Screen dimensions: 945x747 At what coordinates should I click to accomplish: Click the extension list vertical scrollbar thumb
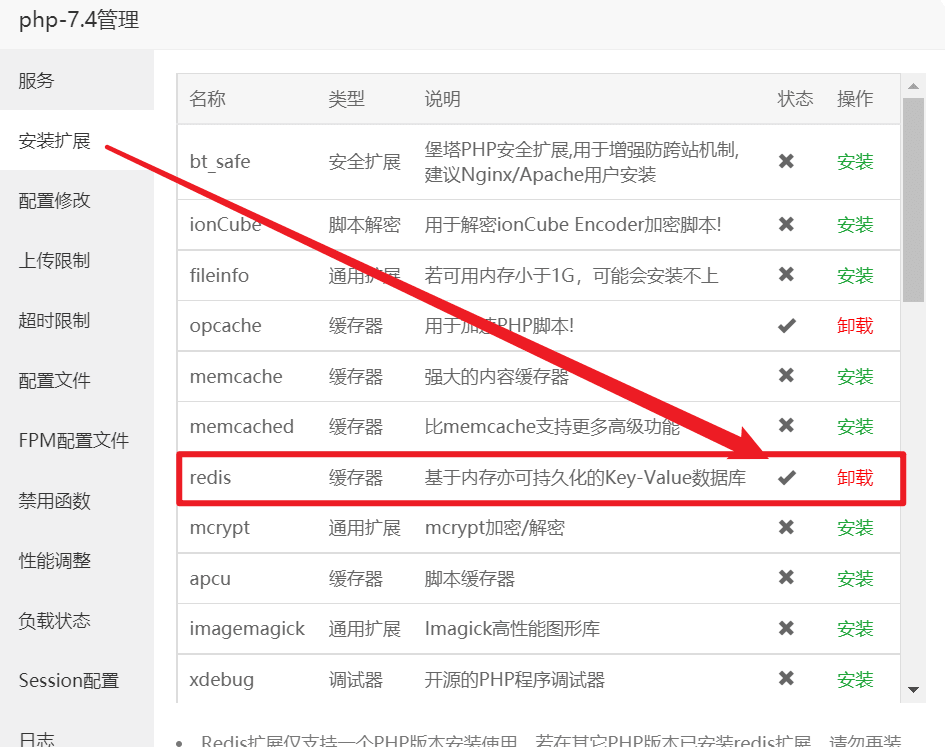[x=913, y=200]
